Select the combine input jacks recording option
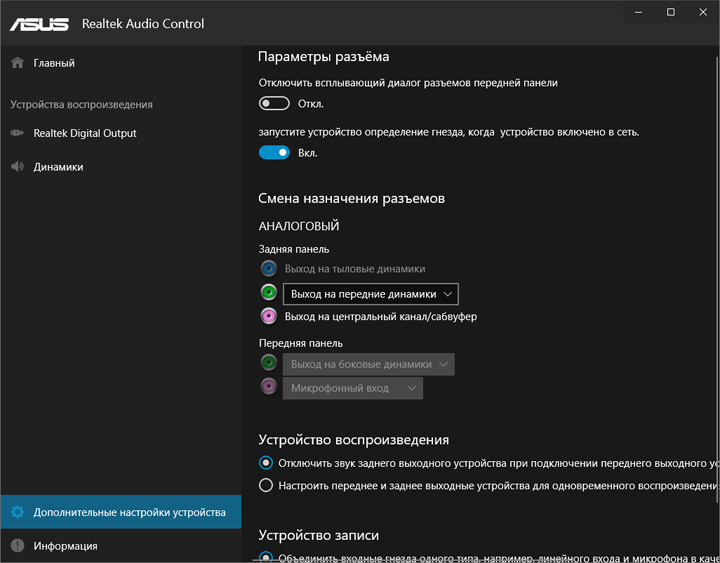 click(266, 557)
